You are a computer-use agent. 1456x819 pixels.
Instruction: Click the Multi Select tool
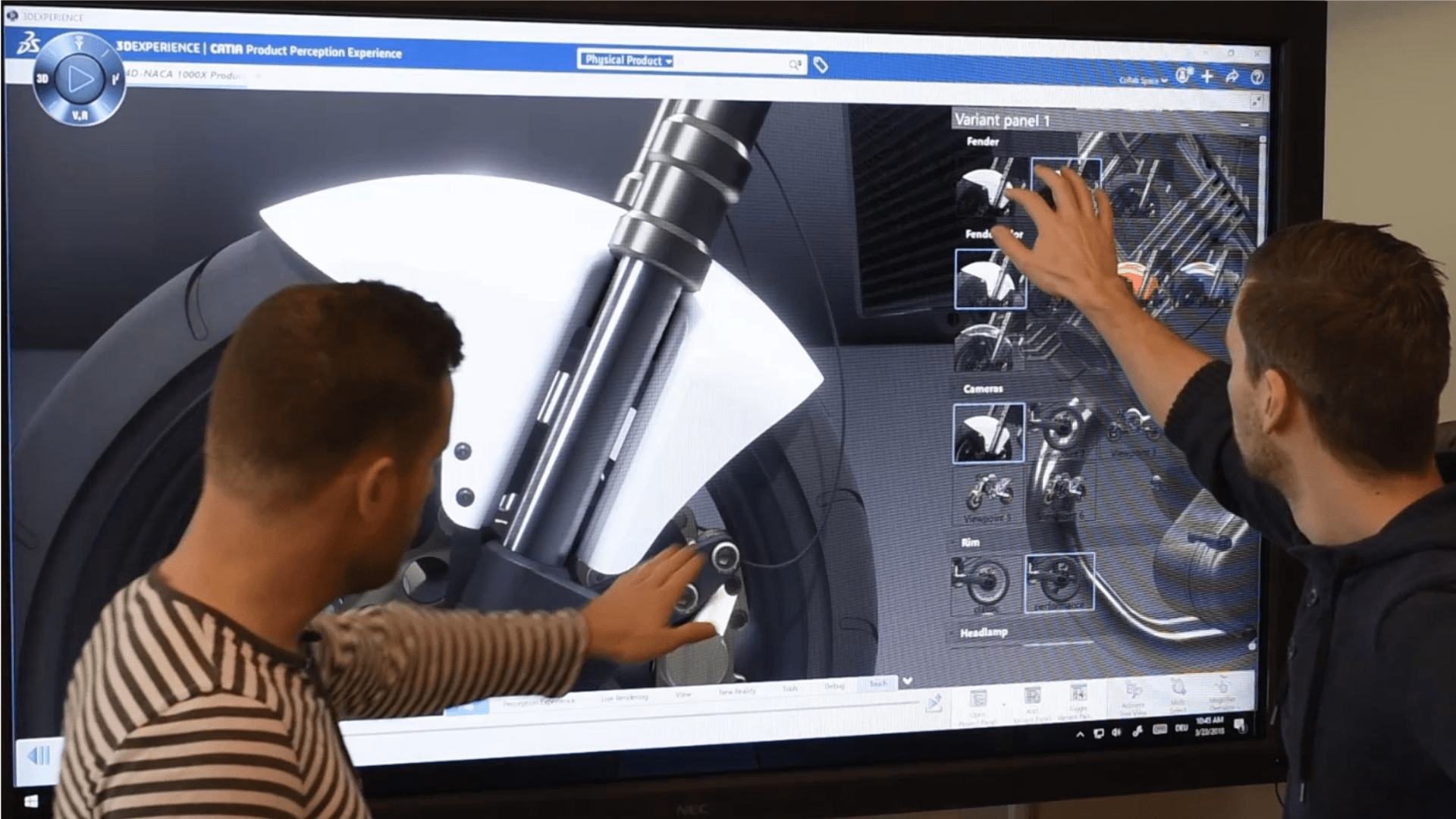pyautogui.click(x=1178, y=694)
